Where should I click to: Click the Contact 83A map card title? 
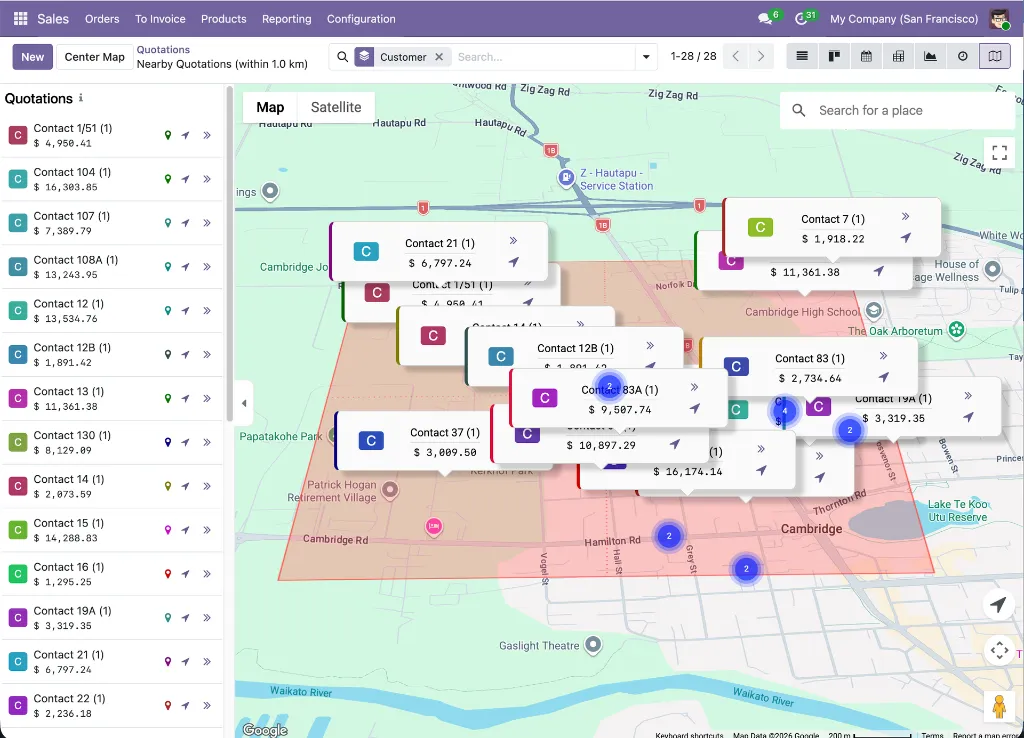pos(620,390)
